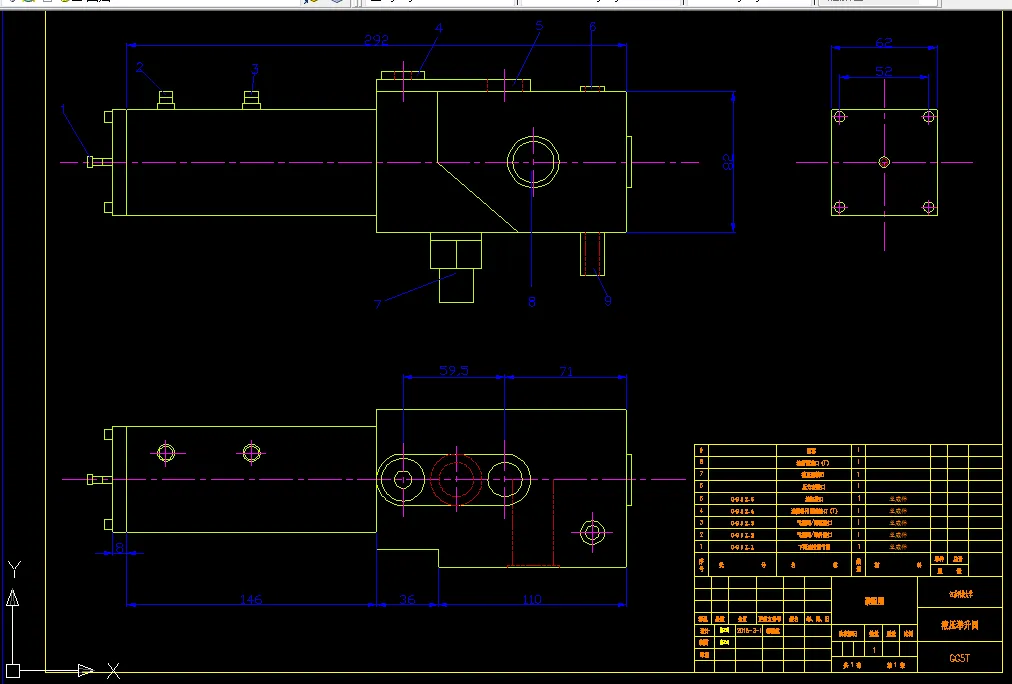The image size is (1012, 684).
Task: Select the red circle in bottom view
Action: (456, 479)
